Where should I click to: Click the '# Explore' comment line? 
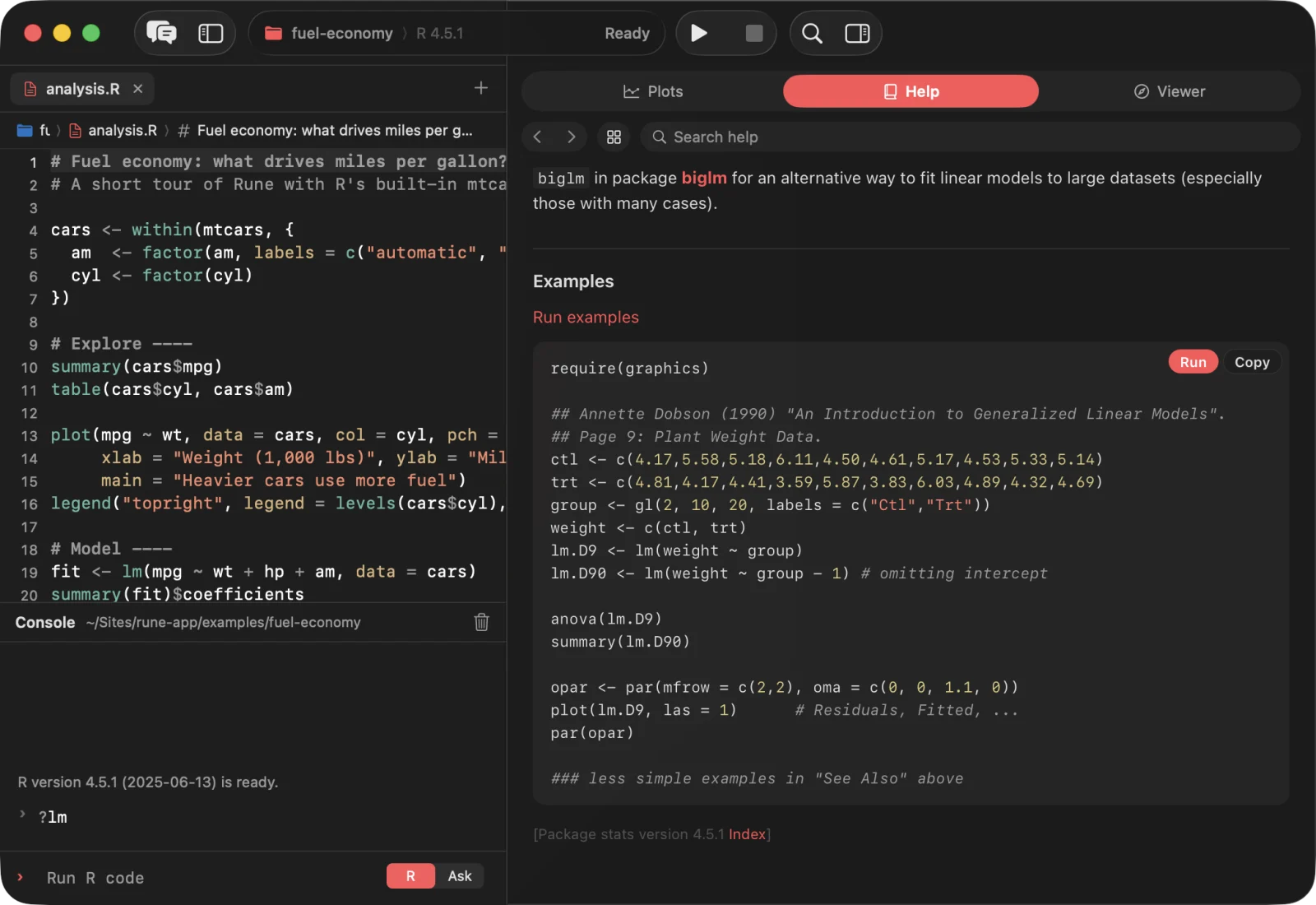pyautogui.click(x=121, y=344)
